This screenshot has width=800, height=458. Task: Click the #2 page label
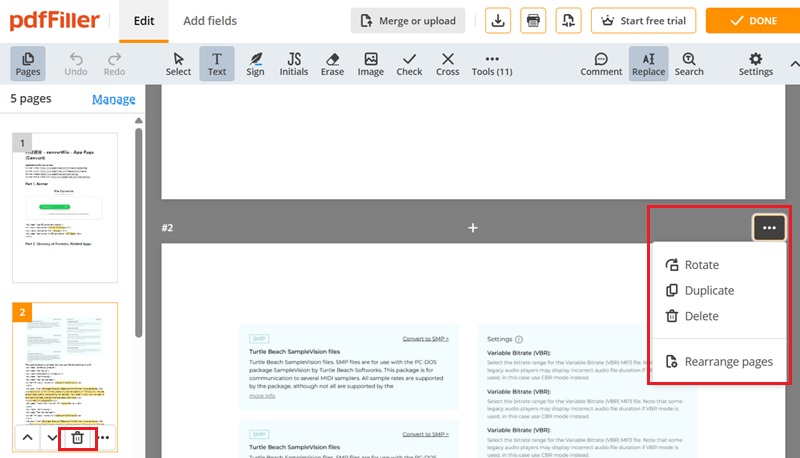pyautogui.click(x=167, y=227)
